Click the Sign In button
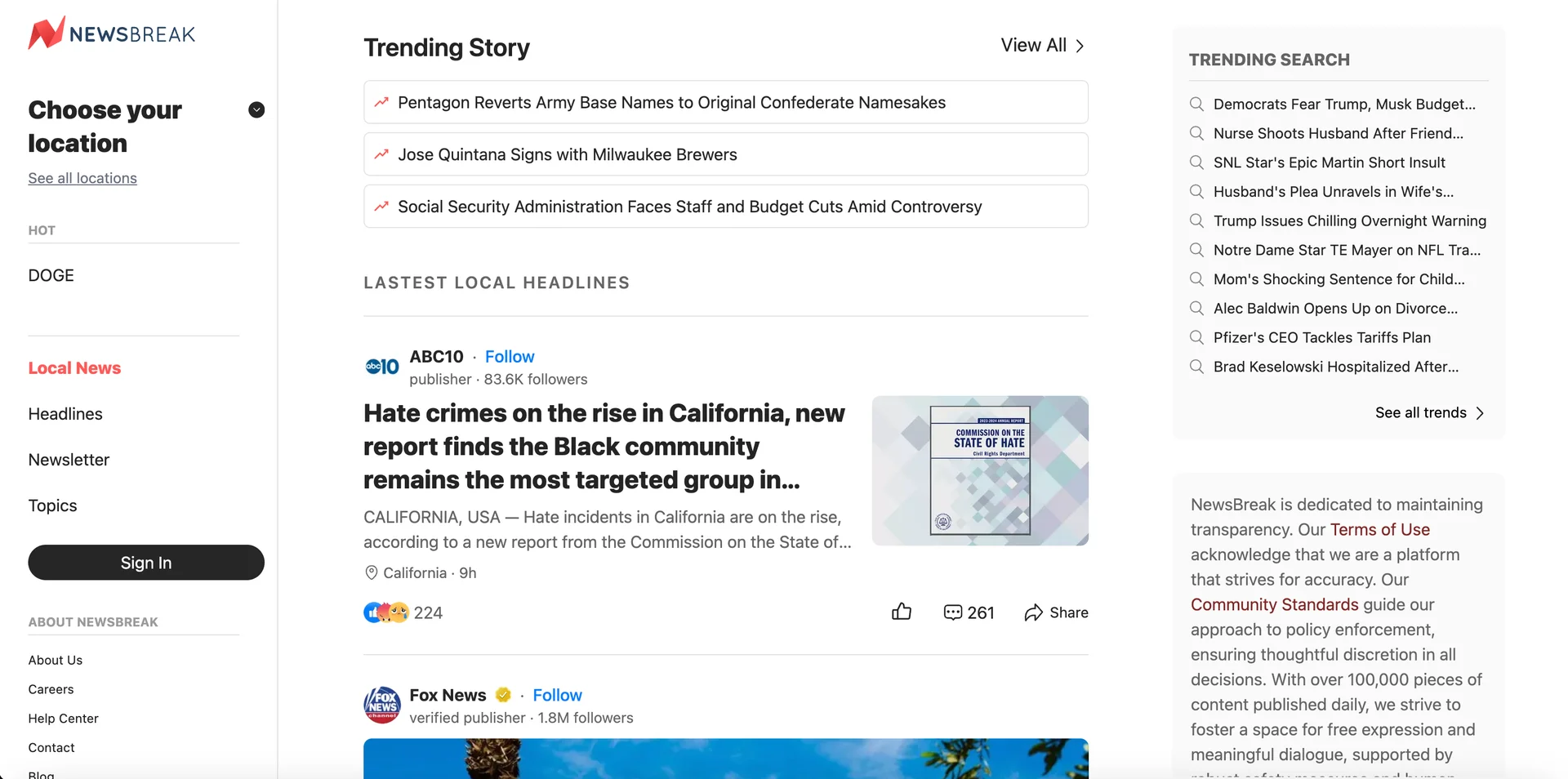1568x779 pixels. (x=145, y=563)
